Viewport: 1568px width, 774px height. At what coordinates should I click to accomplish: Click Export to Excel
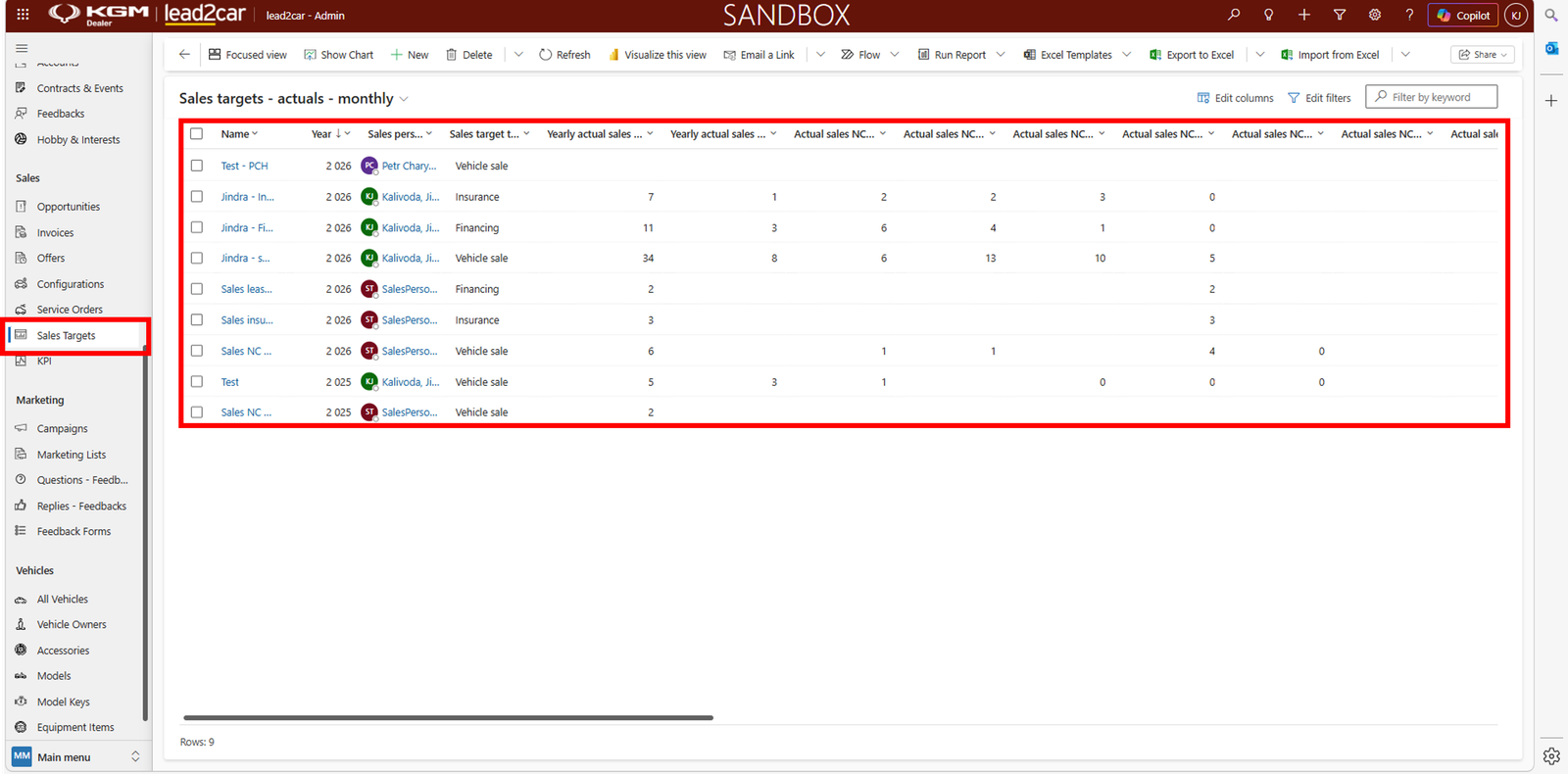click(x=1192, y=55)
